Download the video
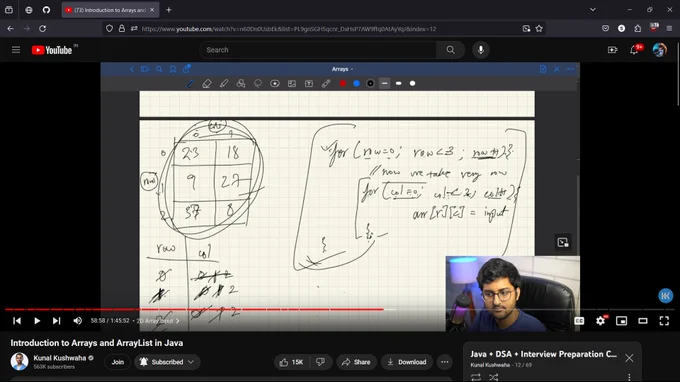Screen dimensions: 680x382 pos(407,362)
